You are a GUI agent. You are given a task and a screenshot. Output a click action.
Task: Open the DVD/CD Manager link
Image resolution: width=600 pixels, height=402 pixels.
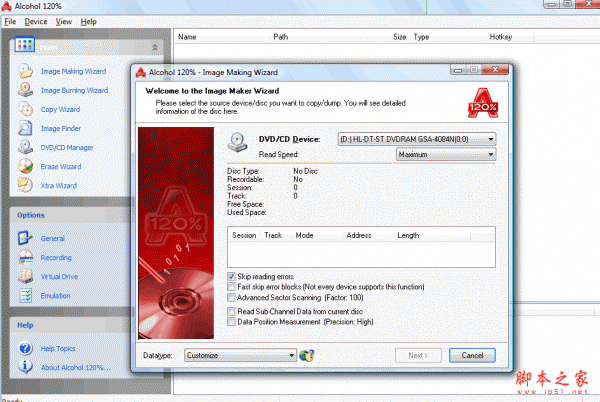pos(67,148)
